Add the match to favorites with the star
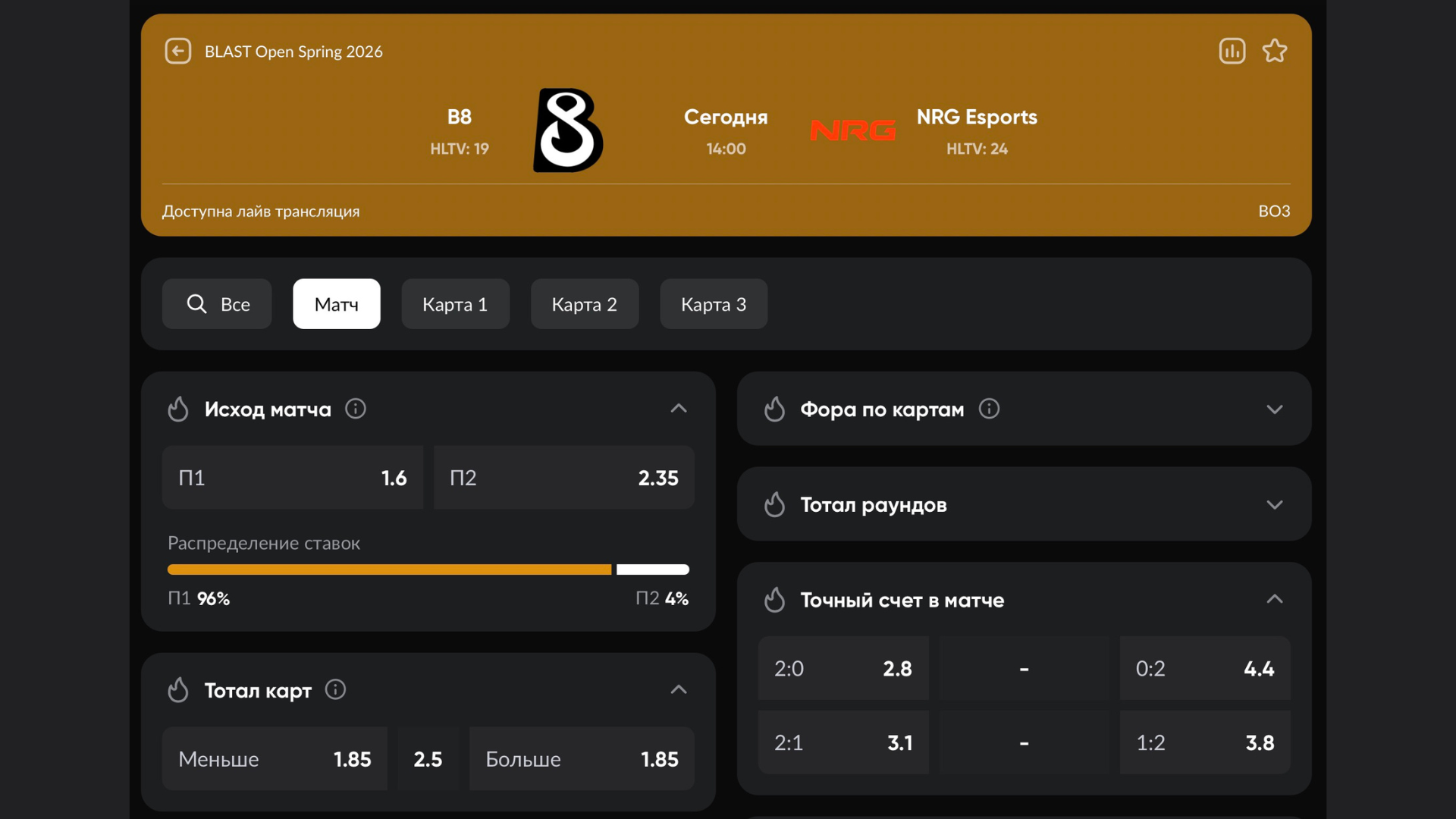1456x819 pixels. (x=1275, y=52)
